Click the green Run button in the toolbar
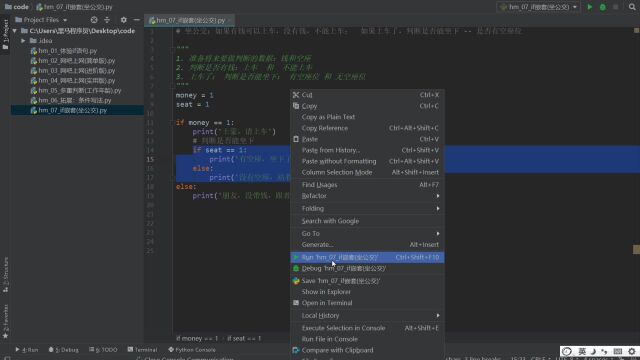Screen dimensions: 640x360 coord(589,7)
